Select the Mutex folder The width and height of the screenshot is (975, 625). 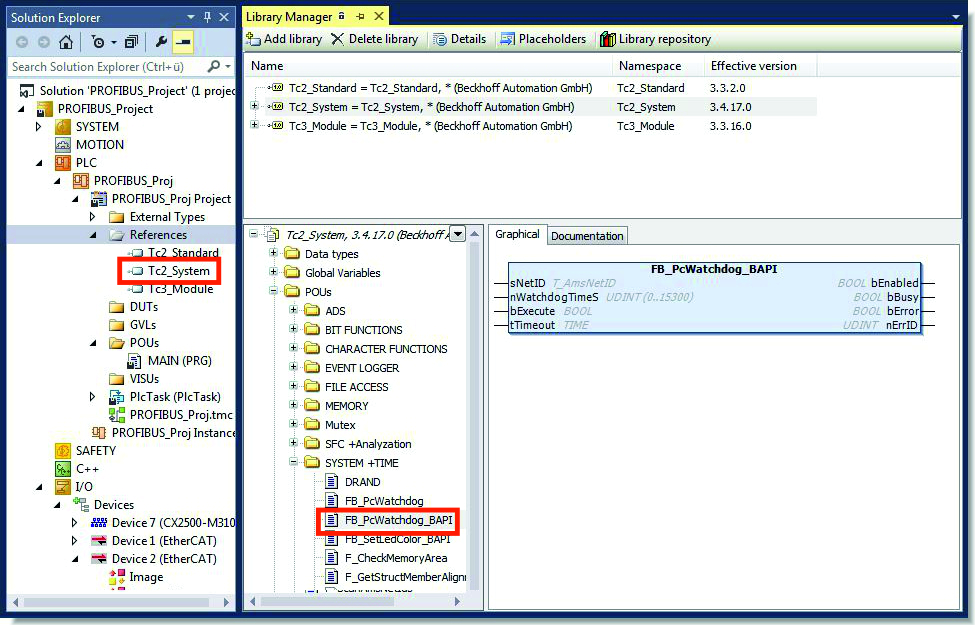340,425
